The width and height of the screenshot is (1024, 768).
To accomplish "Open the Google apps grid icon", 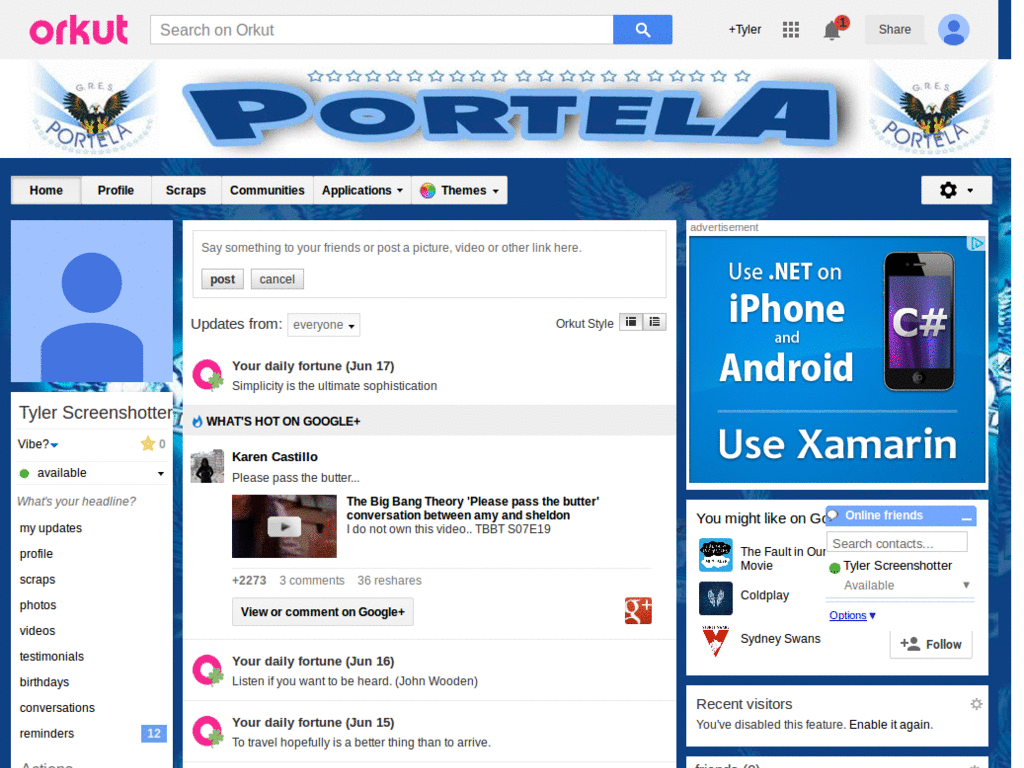I will coord(791,29).
